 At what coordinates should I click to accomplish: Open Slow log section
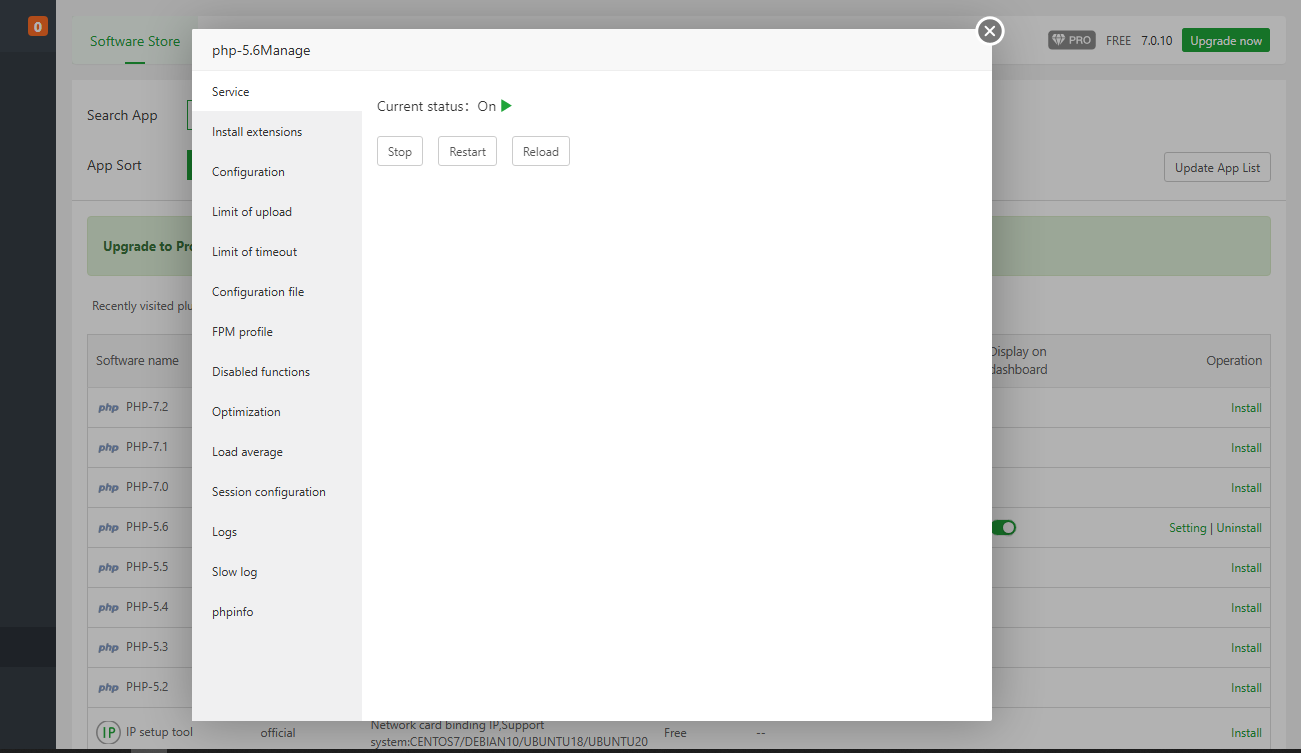coord(277,571)
